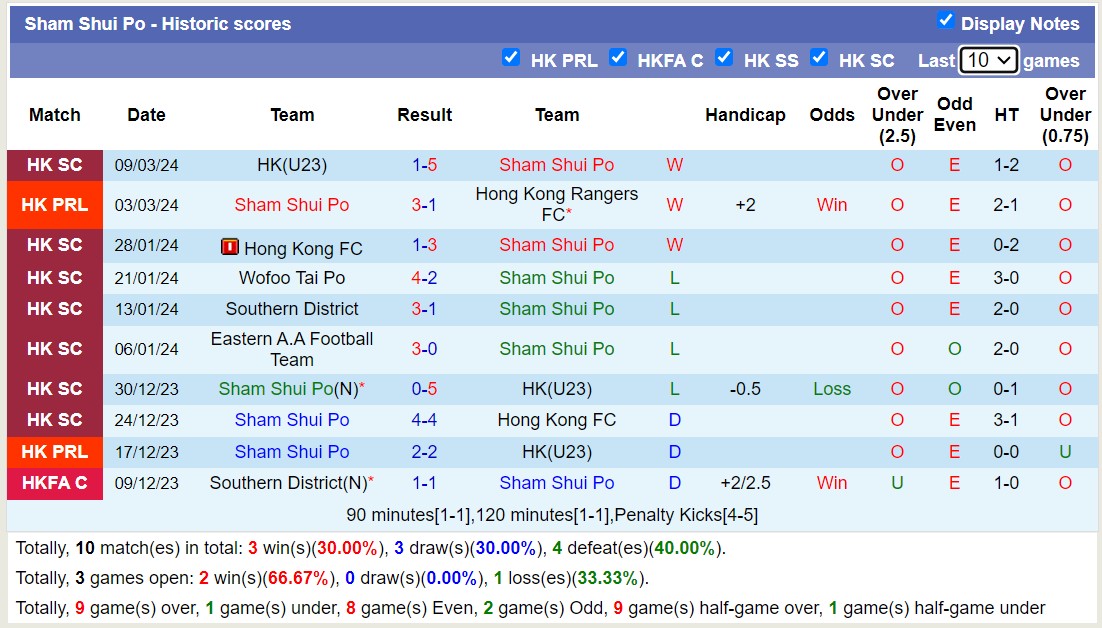Viewport: 1102px width, 628px height.
Task: Open the 1-5 result against HK(U23)
Action: (x=425, y=165)
